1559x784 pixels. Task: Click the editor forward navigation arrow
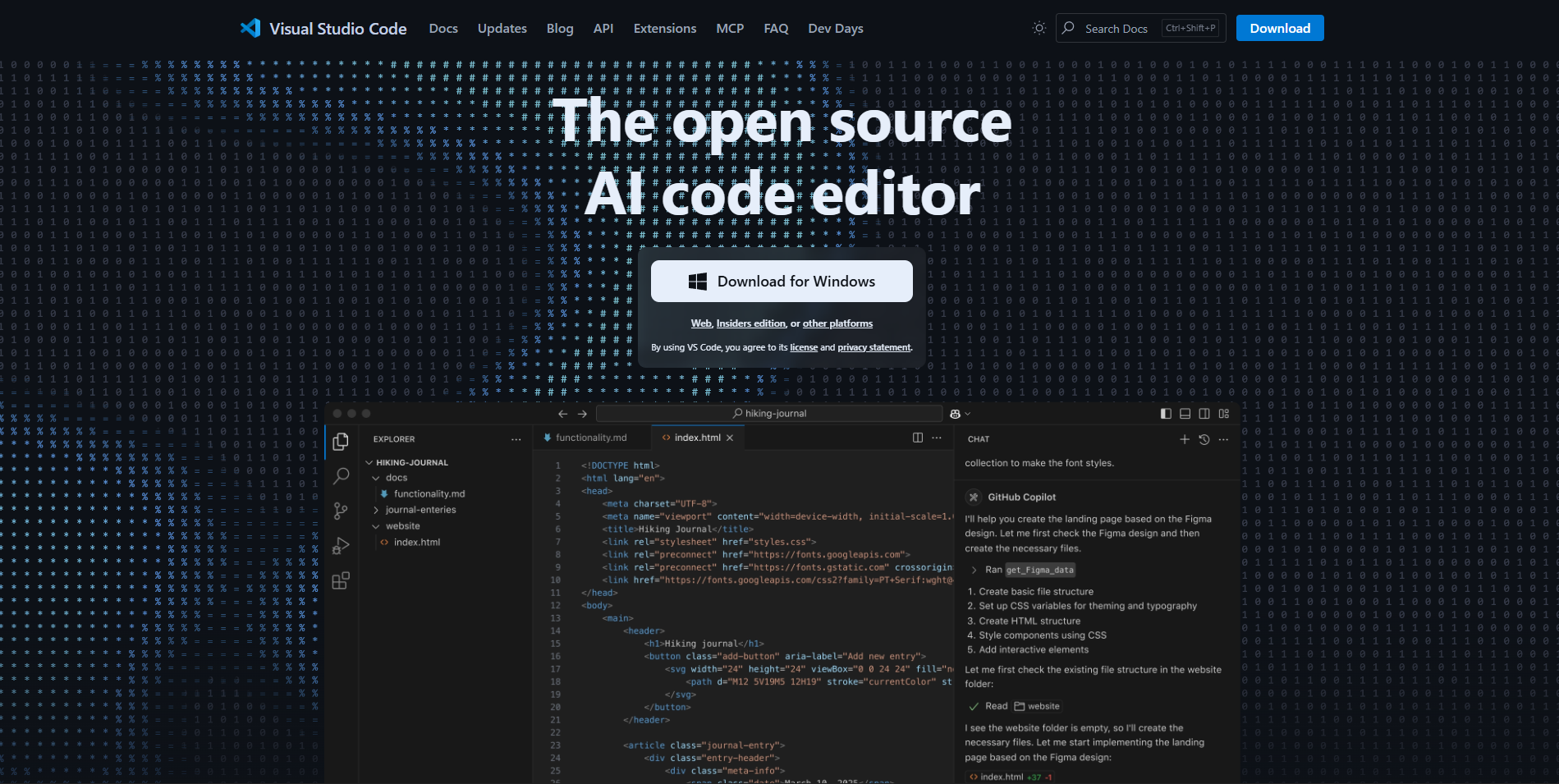[582, 414]
